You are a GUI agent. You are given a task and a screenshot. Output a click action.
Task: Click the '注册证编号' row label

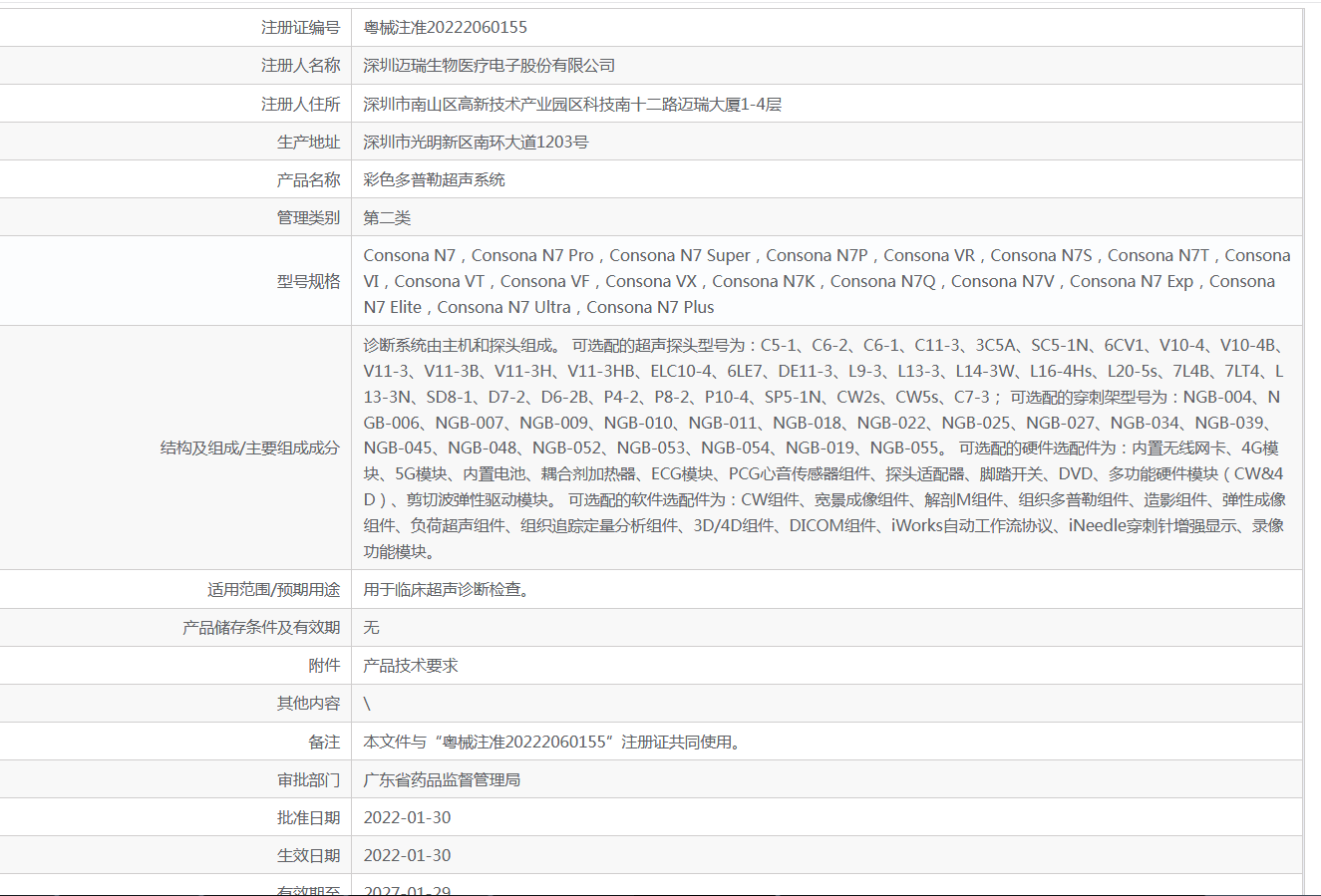(300, 28)
